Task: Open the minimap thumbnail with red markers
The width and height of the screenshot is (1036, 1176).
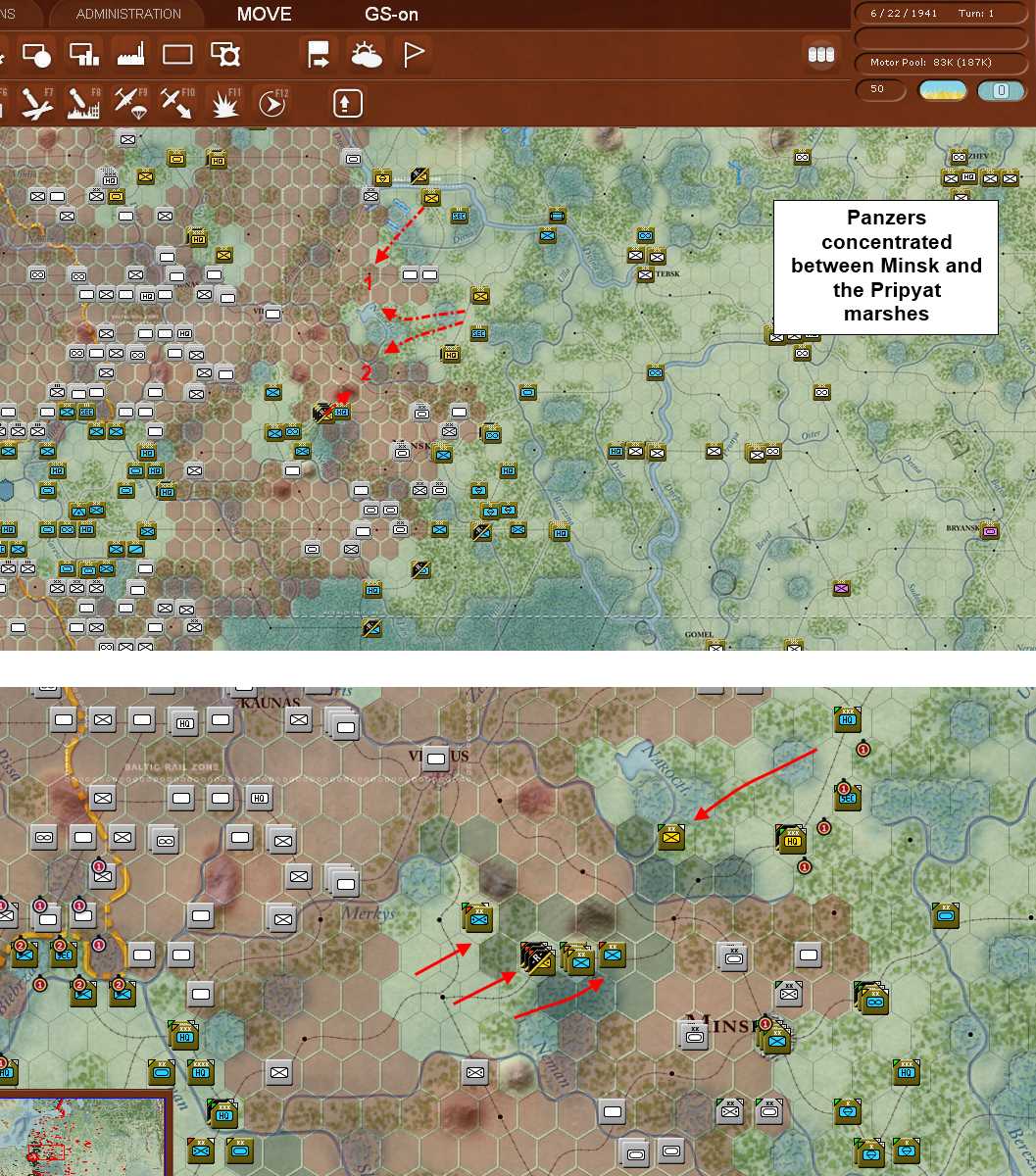Action: click(82, 1138)
